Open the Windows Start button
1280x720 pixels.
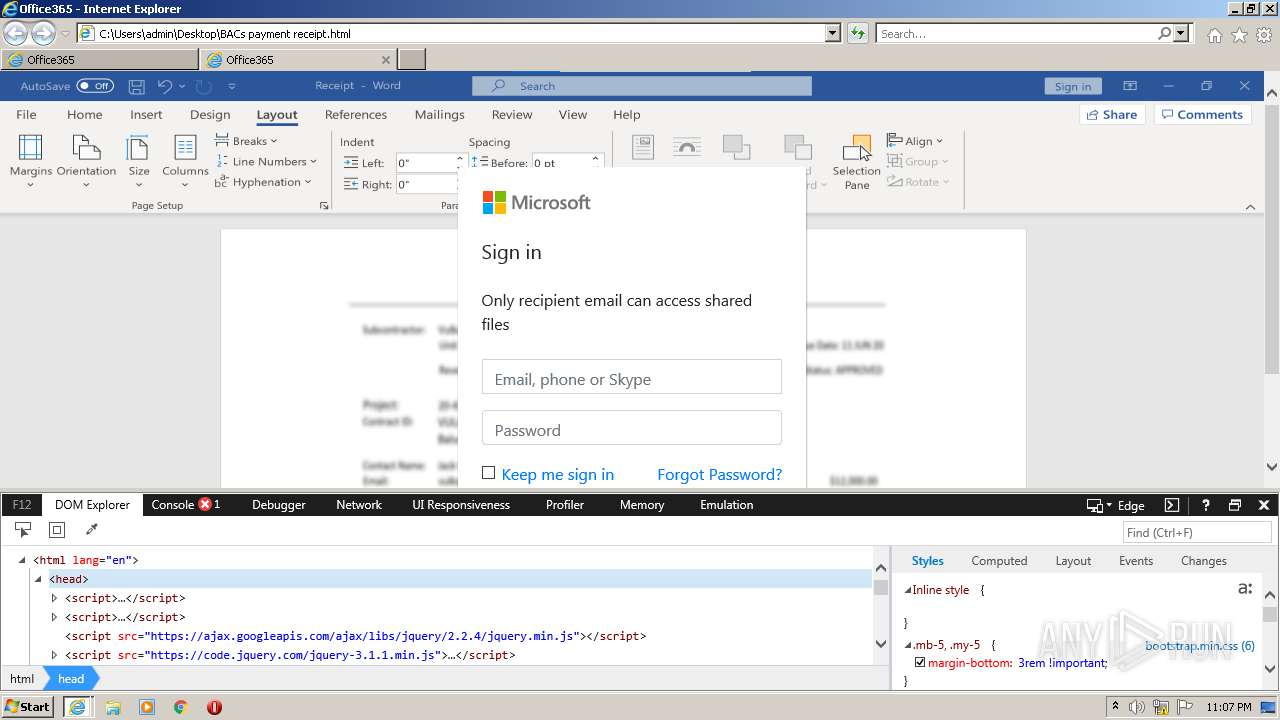[28, 707]
